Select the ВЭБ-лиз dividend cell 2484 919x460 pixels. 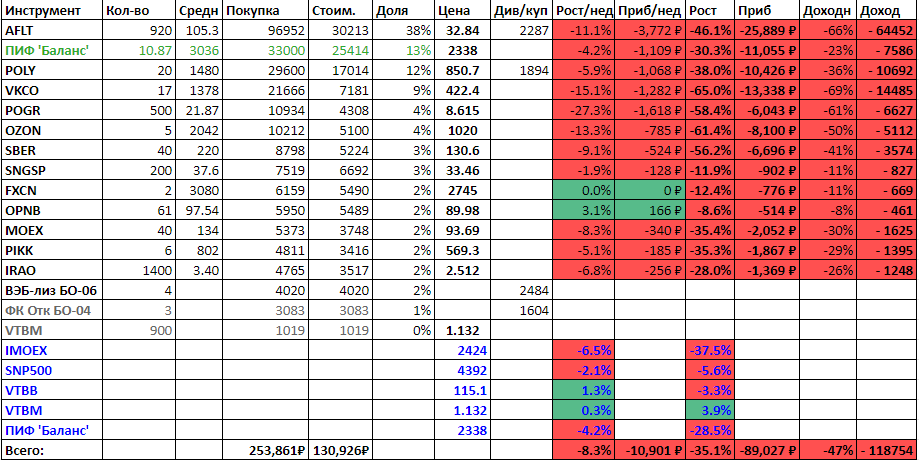(x=522, y=291)
